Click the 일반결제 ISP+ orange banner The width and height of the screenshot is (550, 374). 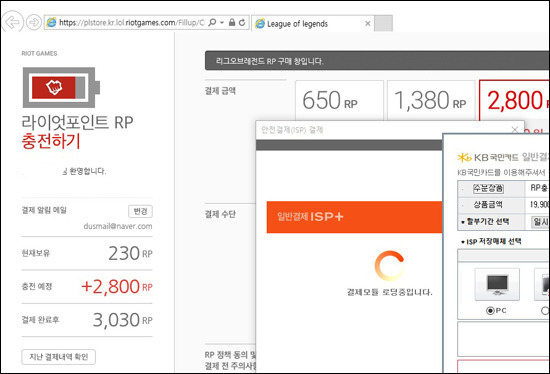[x=354, y=217]
